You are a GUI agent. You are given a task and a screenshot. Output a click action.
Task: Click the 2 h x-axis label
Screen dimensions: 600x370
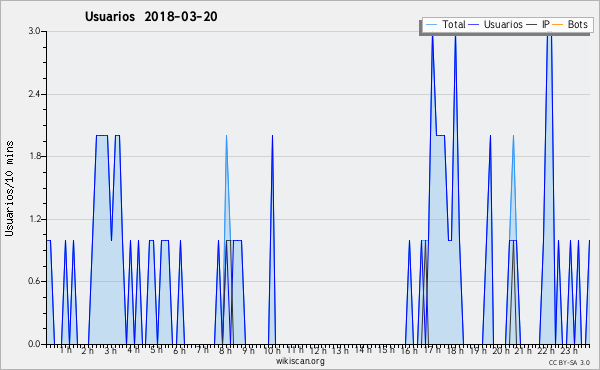coord(88,351)
